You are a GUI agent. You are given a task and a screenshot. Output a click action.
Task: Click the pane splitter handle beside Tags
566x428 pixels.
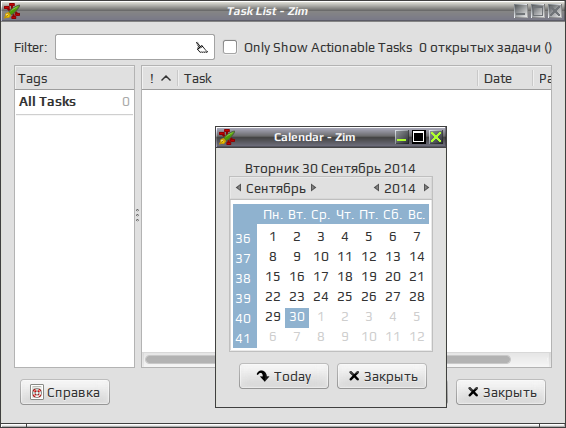click(x=138, y=215)
